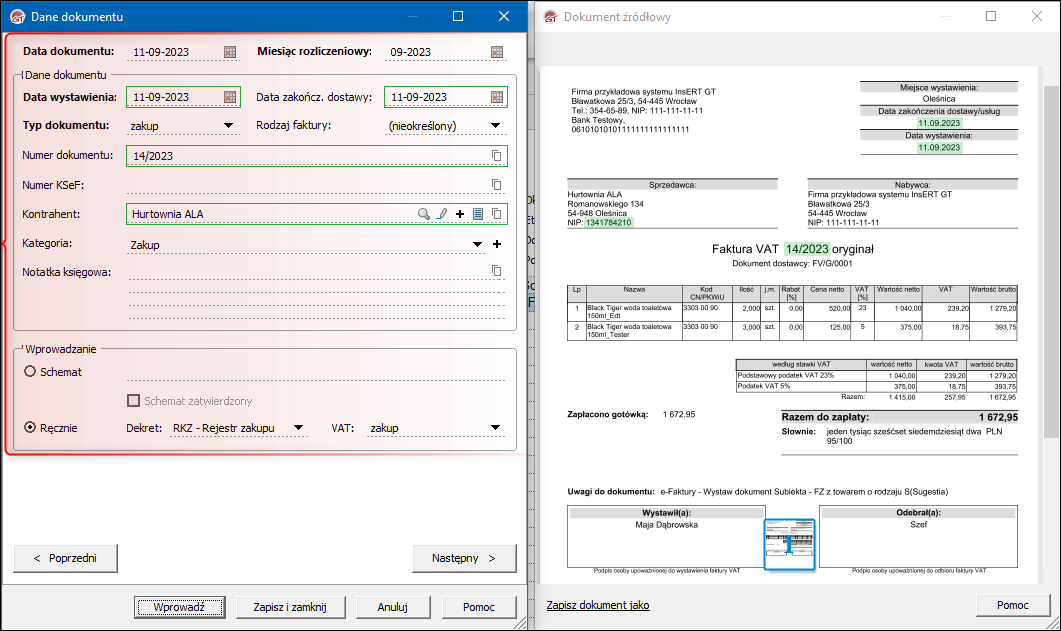Add new Kategoria using plus icon
The height and width of the screenshot is (631, 1061).
click(497, 244)
